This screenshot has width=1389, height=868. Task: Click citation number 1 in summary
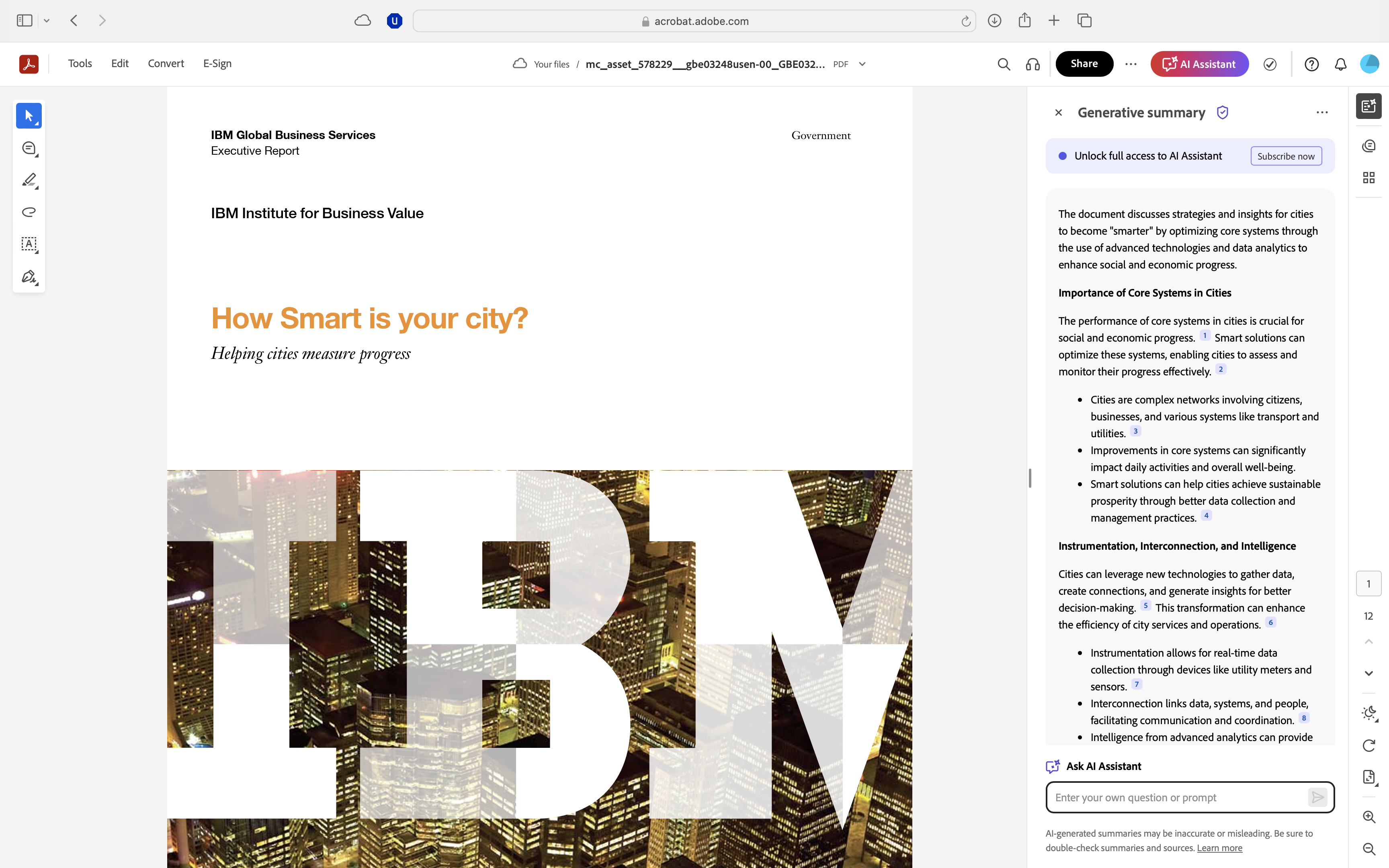point(1205,335)
